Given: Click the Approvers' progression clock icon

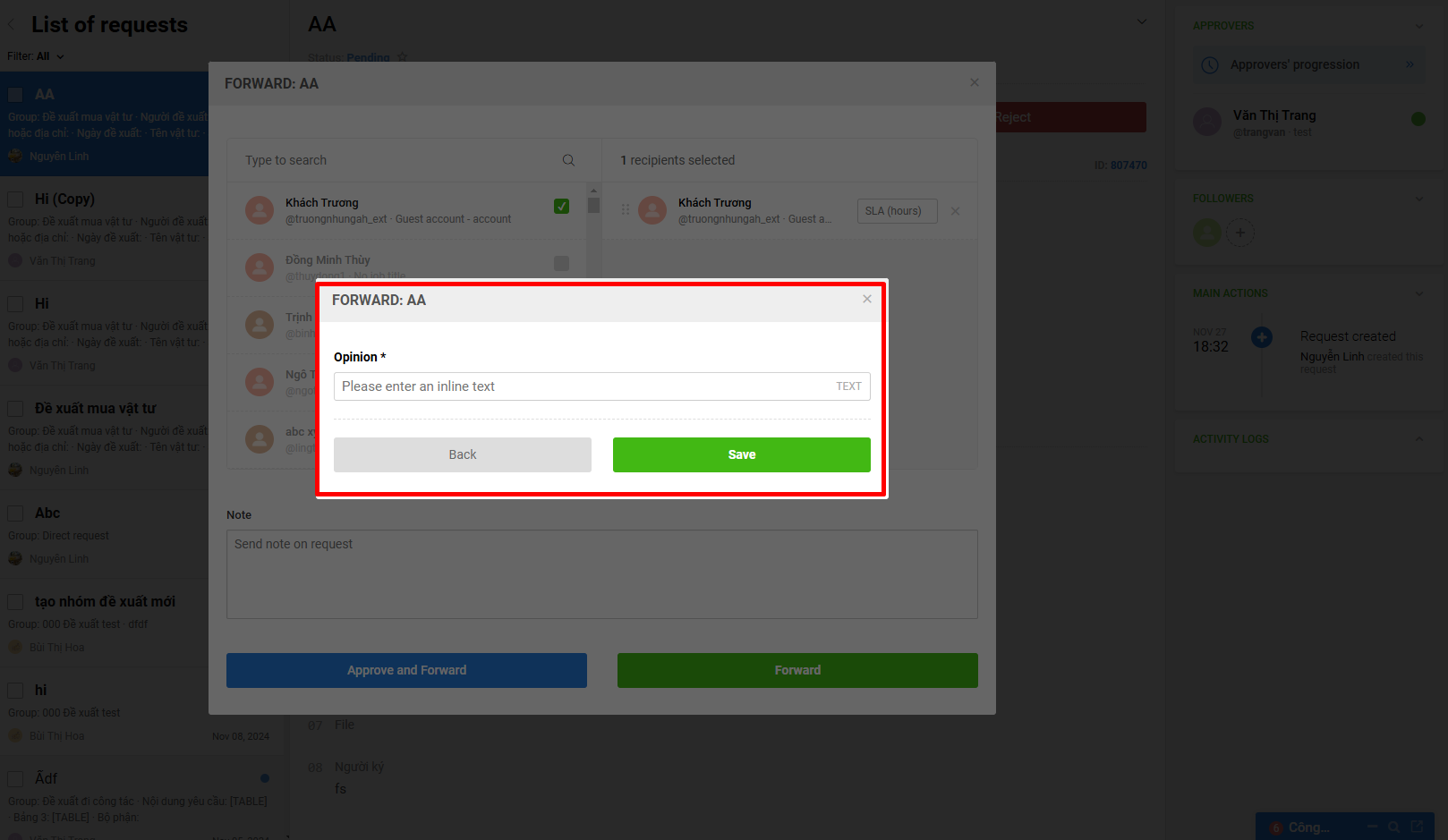Looking at the screenshot, I should pos(1210,64).
